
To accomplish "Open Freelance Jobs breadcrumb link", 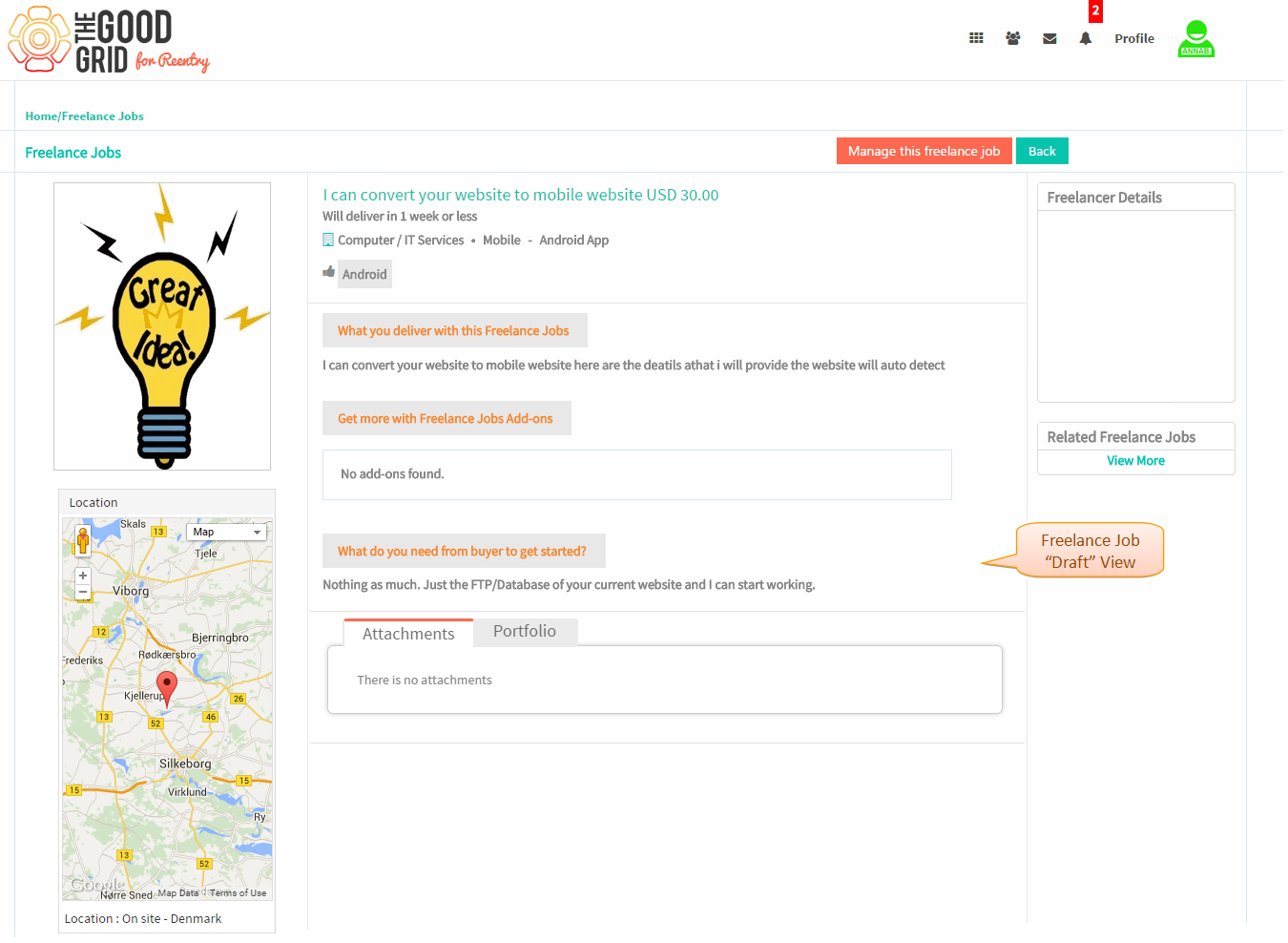I will pyautogui.click(x=103, y=116).
